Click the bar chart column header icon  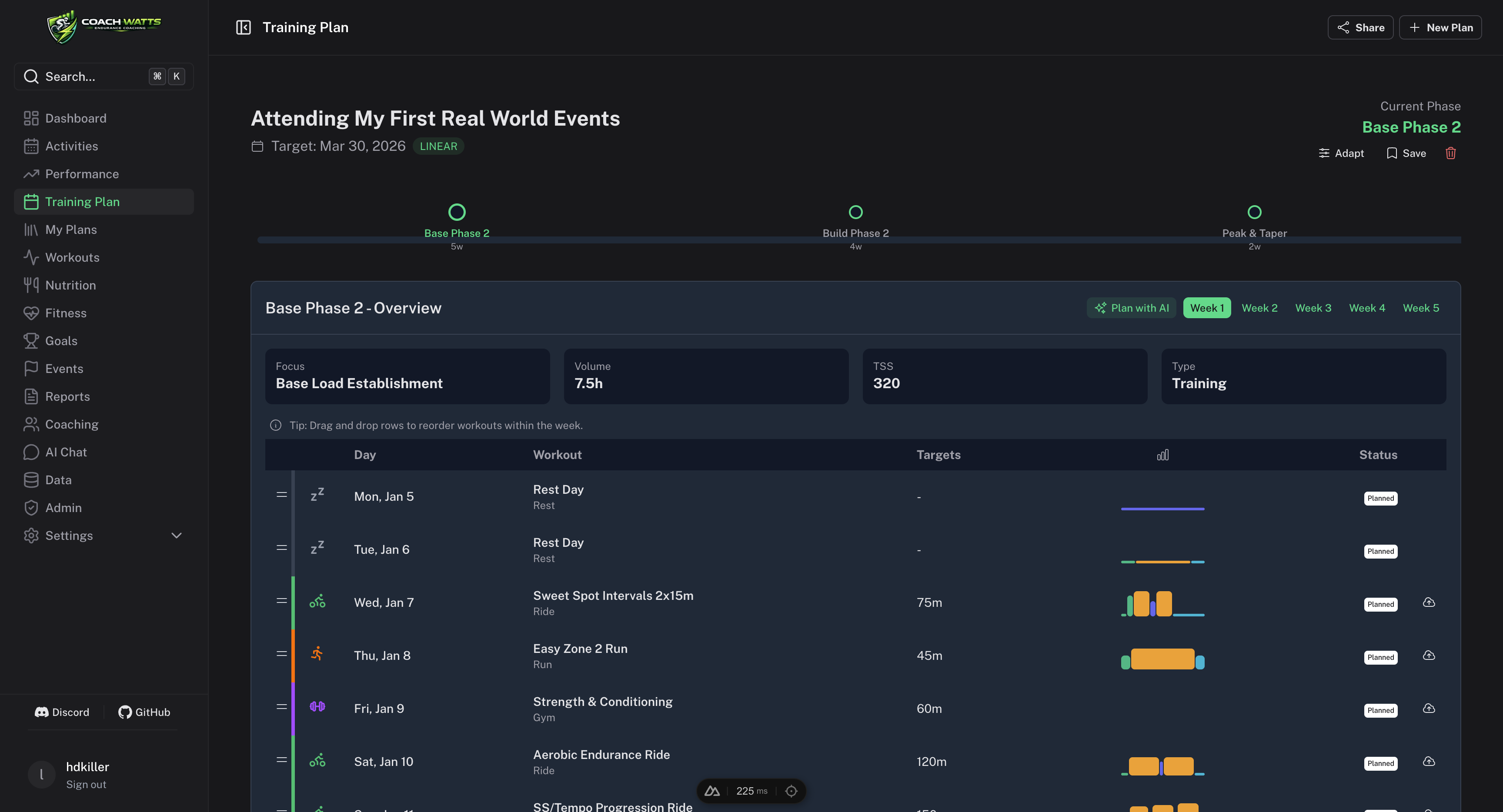tap(1163, 455)
